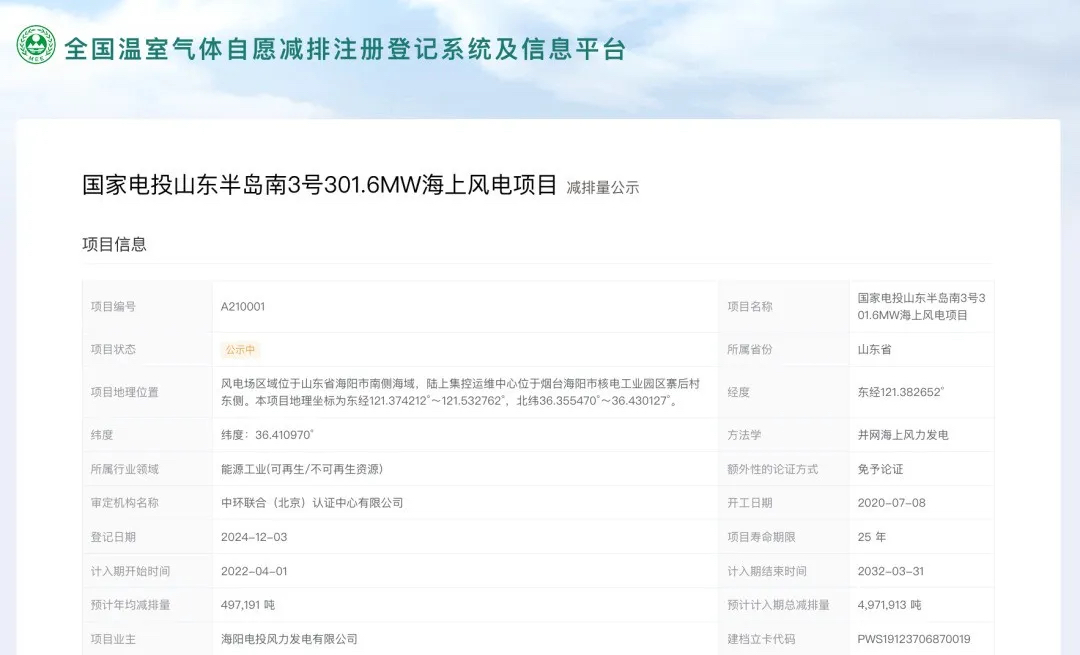Click the 项目名称 field label
Viewport: 1080px width, 655px height.
coord(750,306)
